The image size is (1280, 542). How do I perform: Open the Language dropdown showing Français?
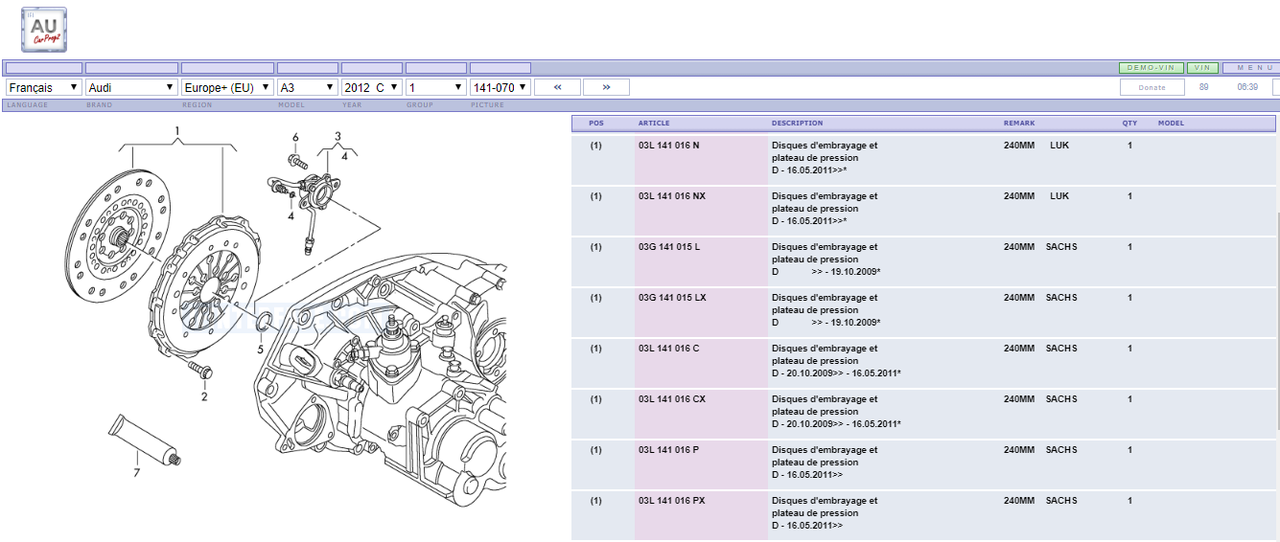click(44, 88)
